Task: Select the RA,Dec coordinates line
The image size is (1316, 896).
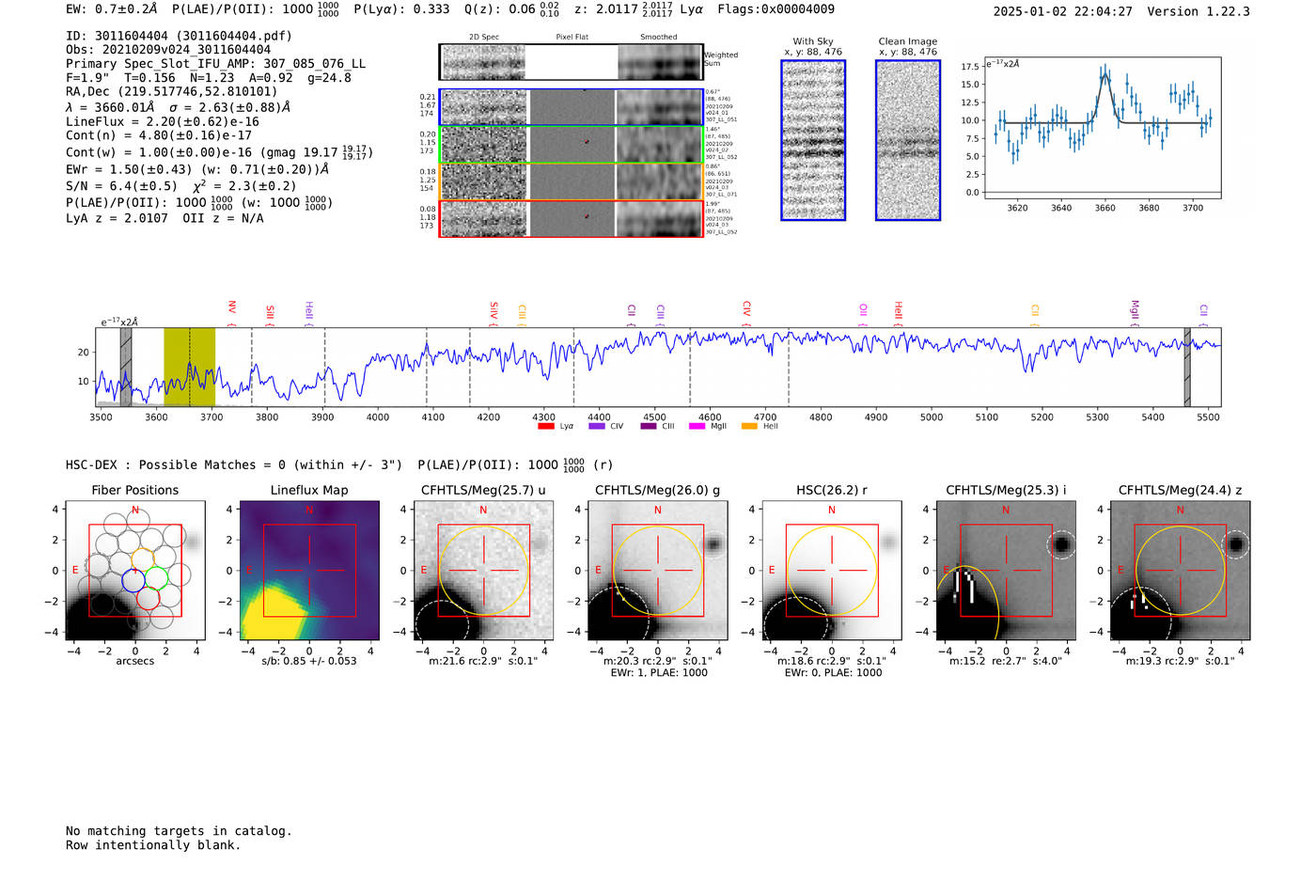Action: point(171,92)
